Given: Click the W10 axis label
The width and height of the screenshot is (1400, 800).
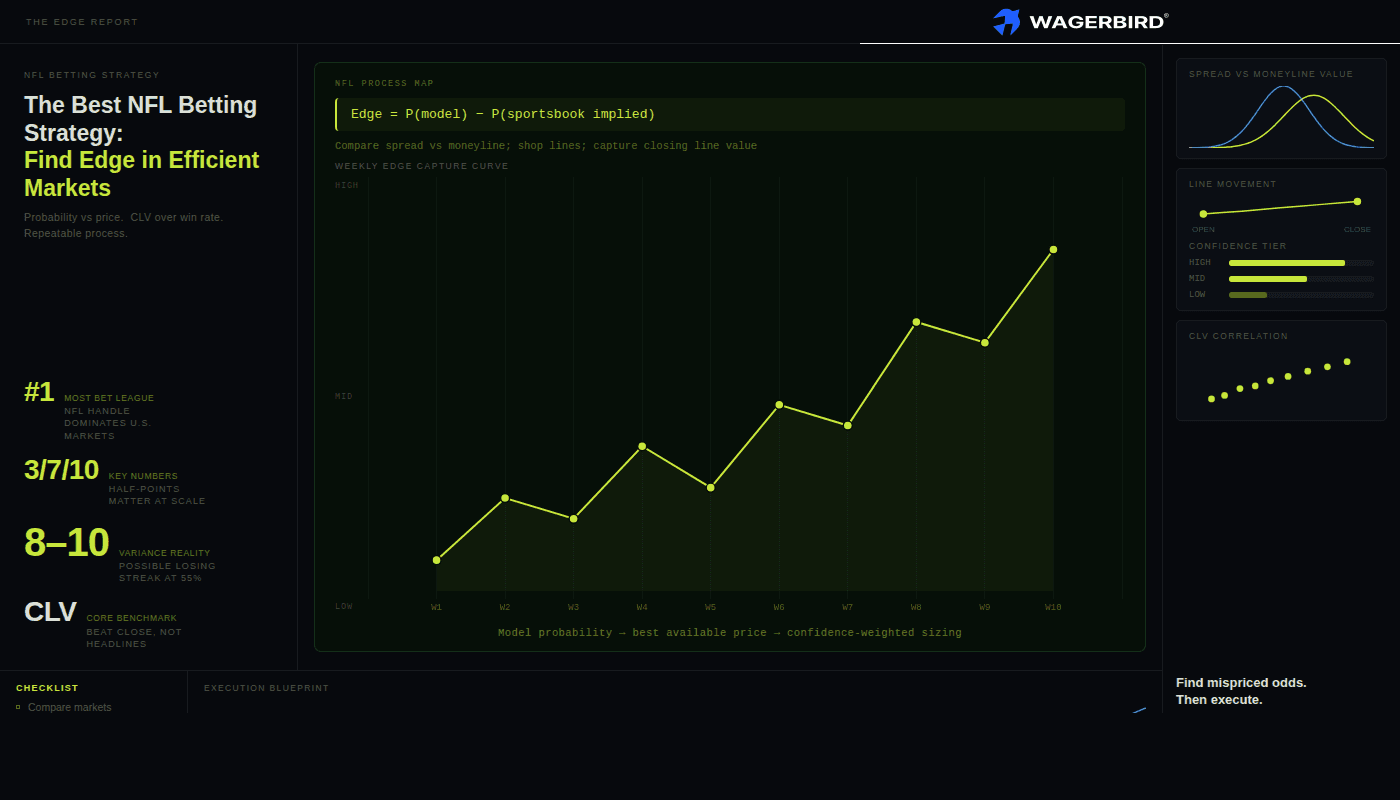Looking at the screenshot, I should click(1053, 607).
